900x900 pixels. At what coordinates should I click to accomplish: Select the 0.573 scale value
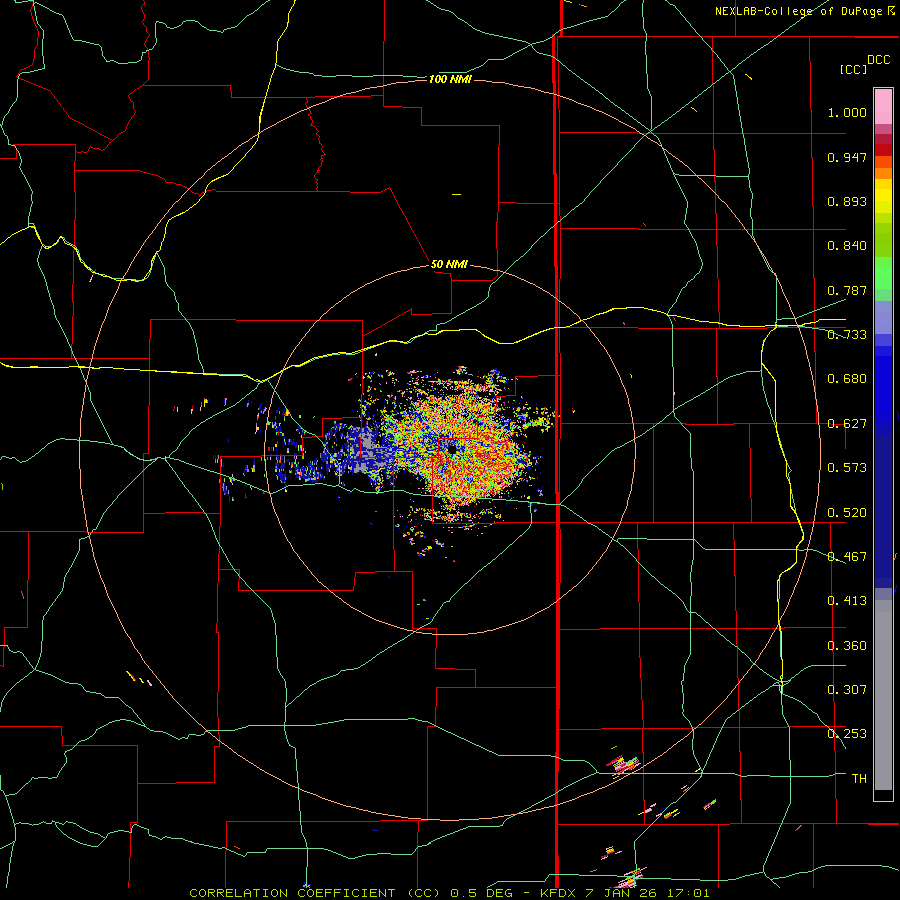point(847,468)
